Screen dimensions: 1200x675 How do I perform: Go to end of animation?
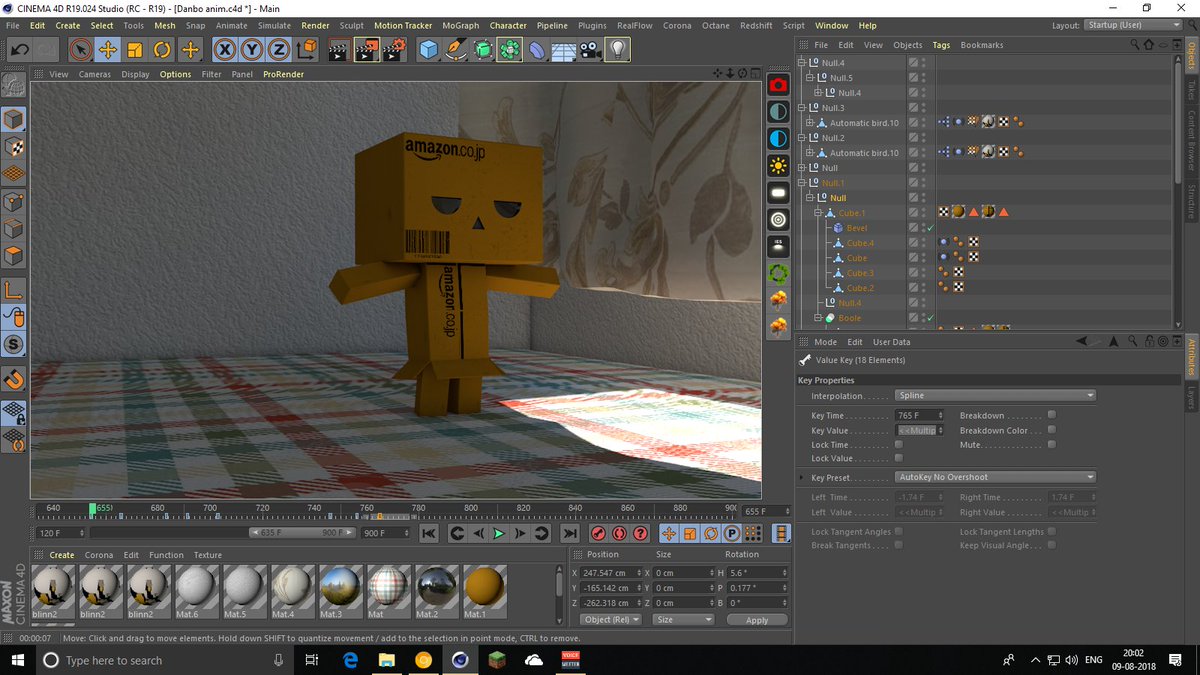(x=570, y=534)
